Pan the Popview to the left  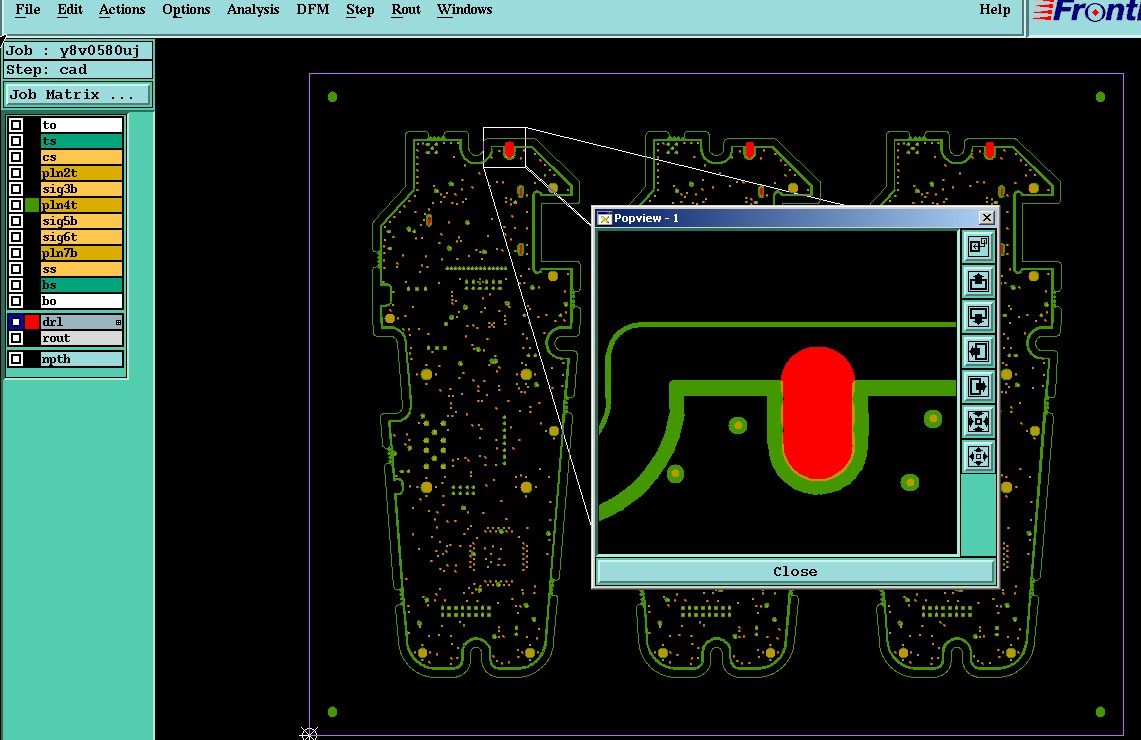978,351
